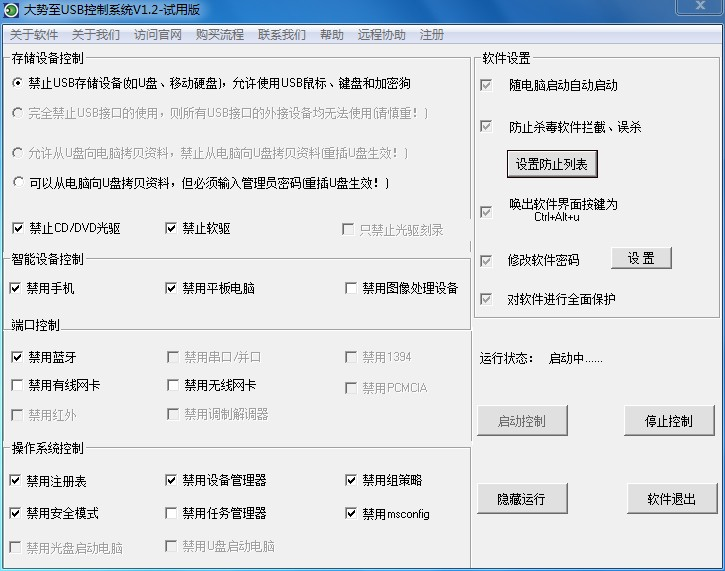Viewport: 725px width, 571px height.
Task: Uncheck 禁用设备管理器 checkbox
Action: point(171,480)
